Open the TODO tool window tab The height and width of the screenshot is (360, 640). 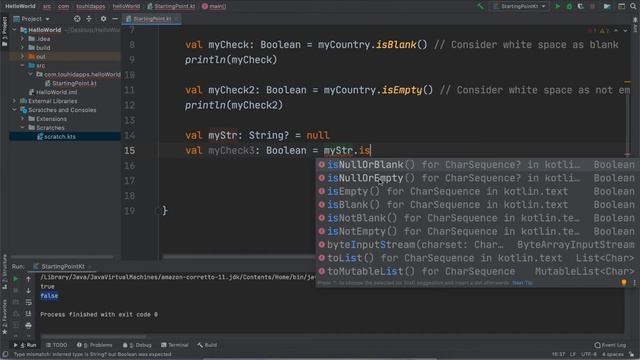(x=57, y=345)
